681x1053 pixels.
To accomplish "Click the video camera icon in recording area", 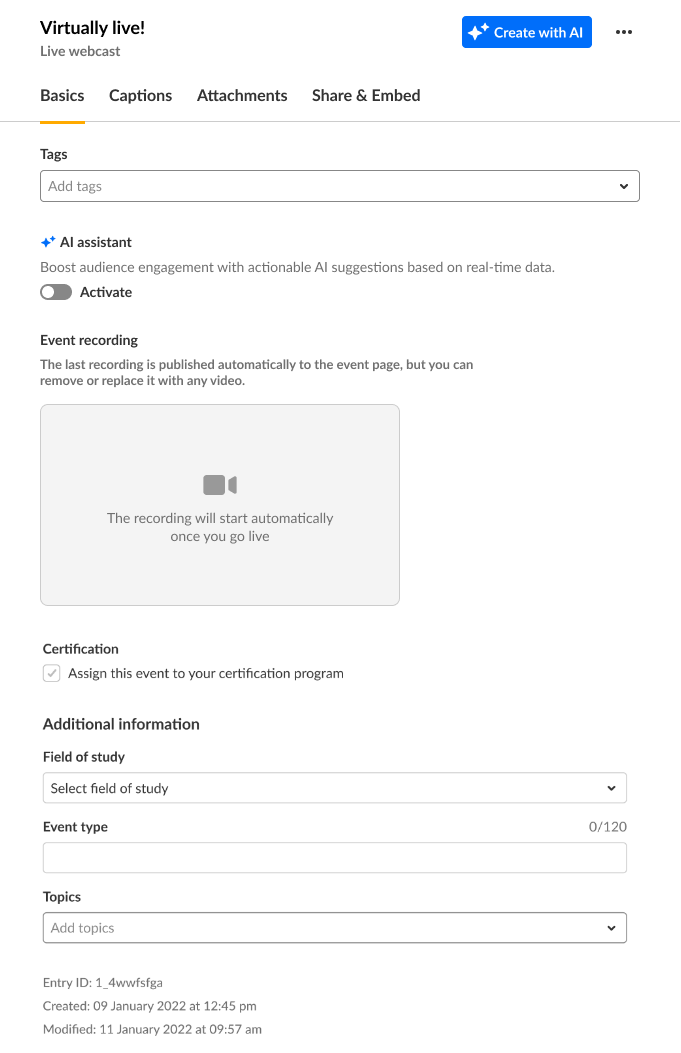I will click(220, 485).
